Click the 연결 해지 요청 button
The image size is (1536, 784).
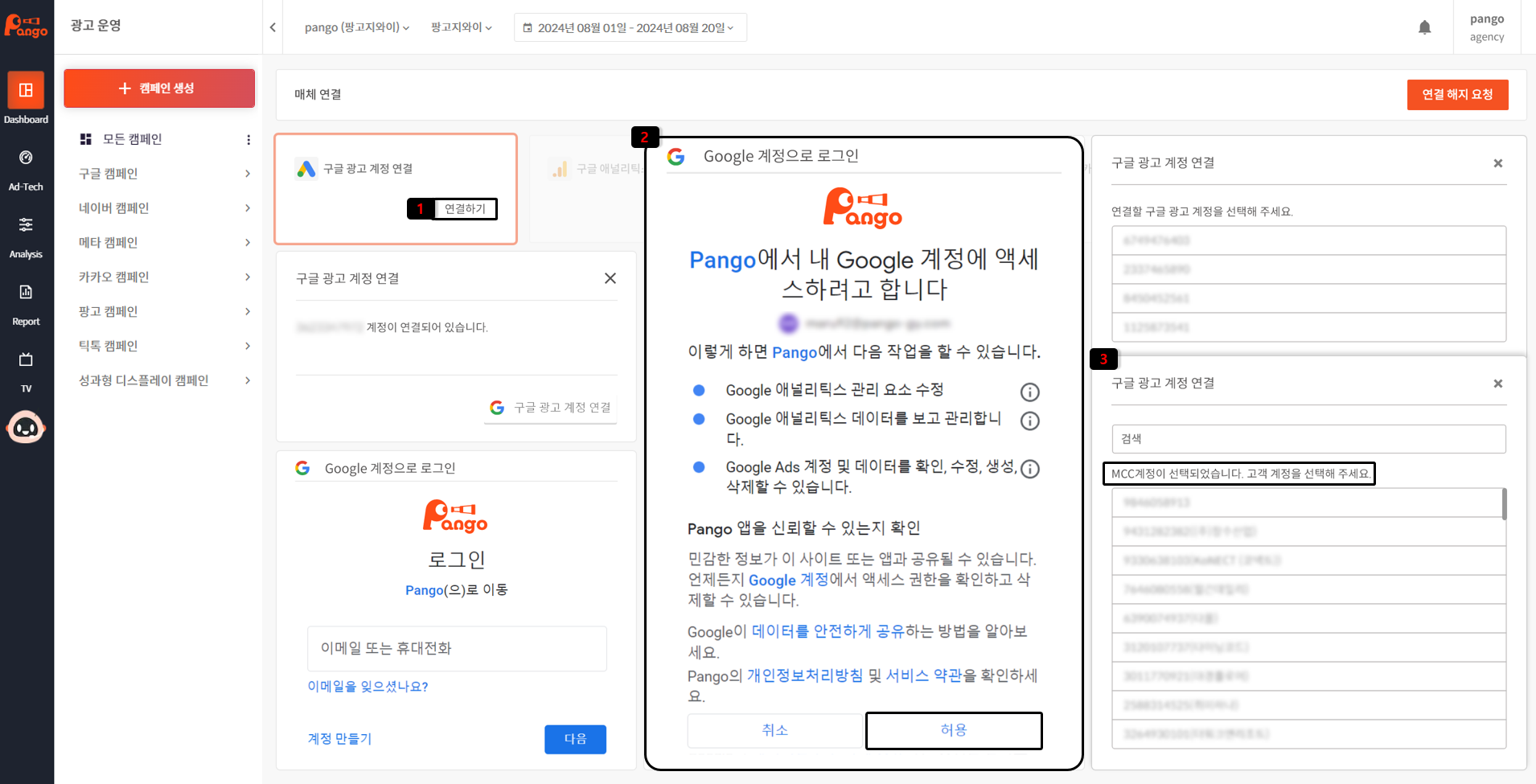pyautogui.click(x=1457, y=95)
